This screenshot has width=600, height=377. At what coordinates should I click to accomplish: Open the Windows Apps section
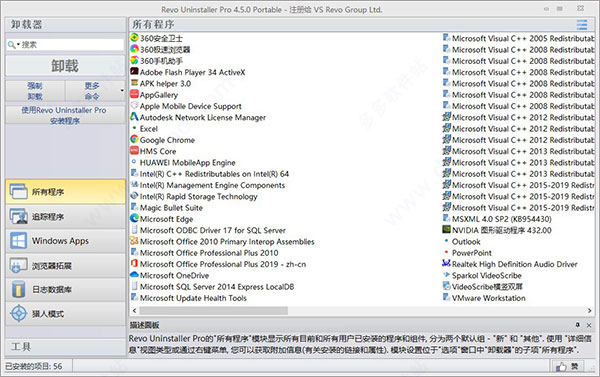(65, 241)
